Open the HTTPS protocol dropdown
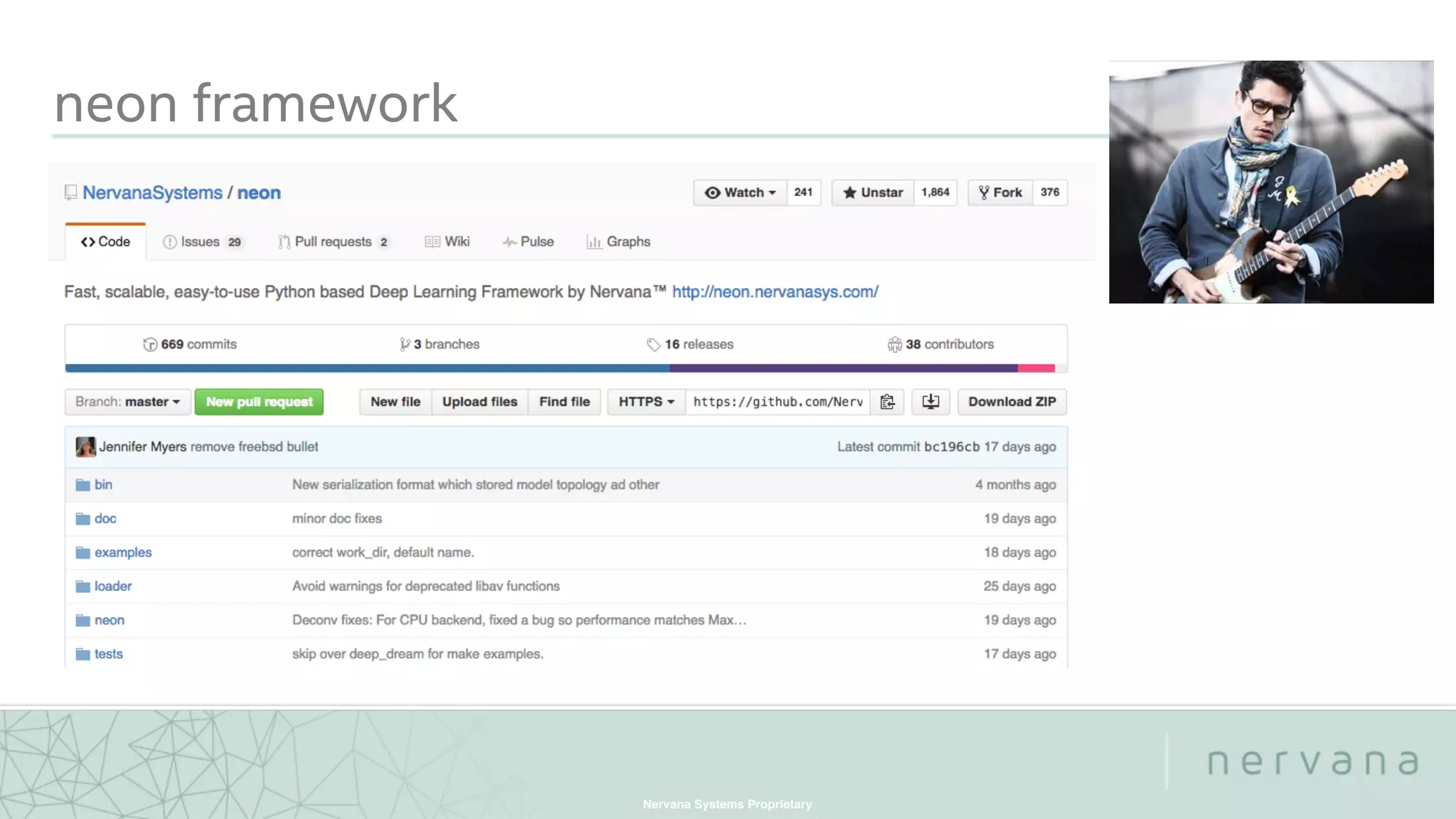 pyautogui.click(x=646, y=402)
